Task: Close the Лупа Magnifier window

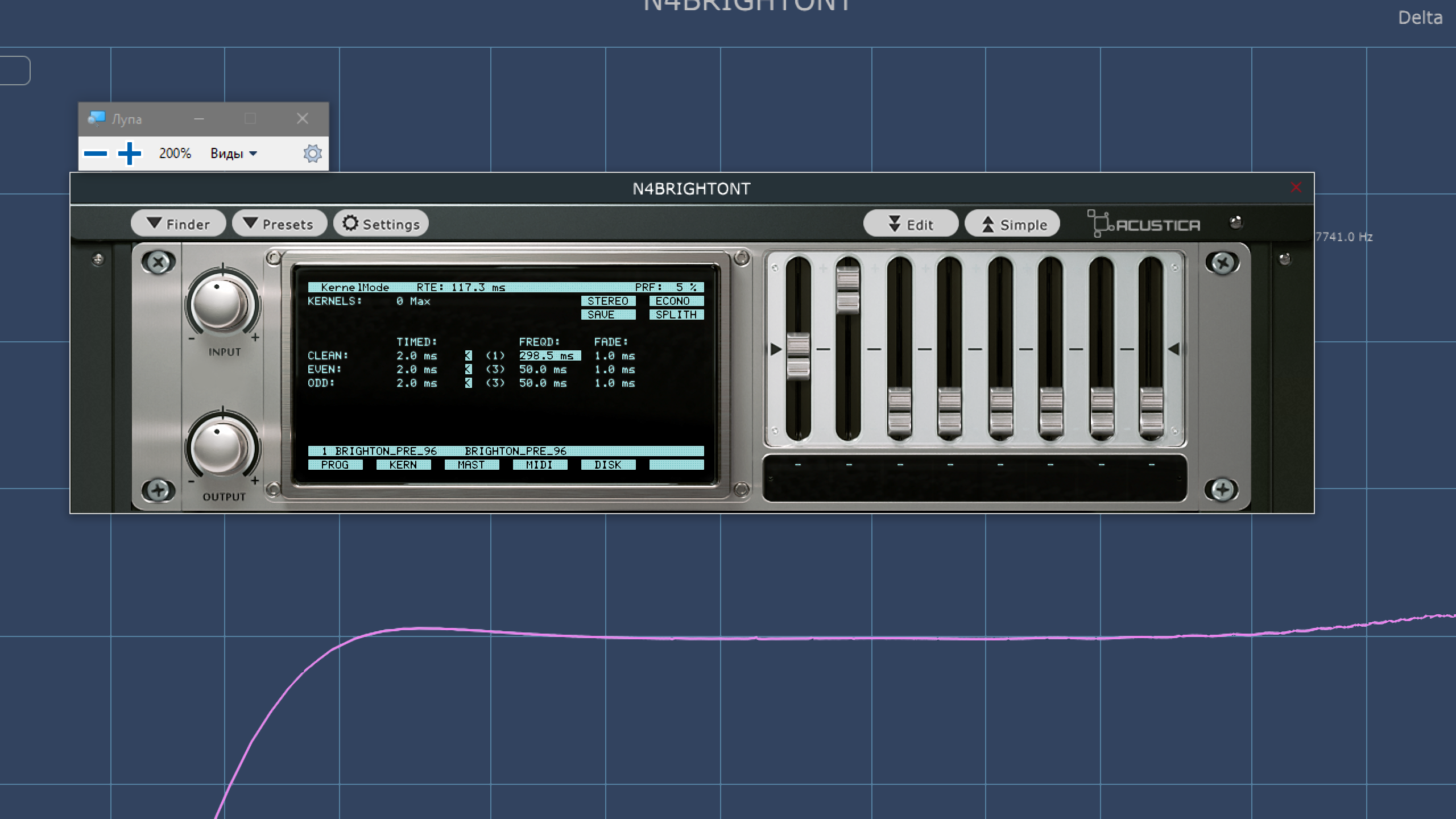Action: (303, 118)
